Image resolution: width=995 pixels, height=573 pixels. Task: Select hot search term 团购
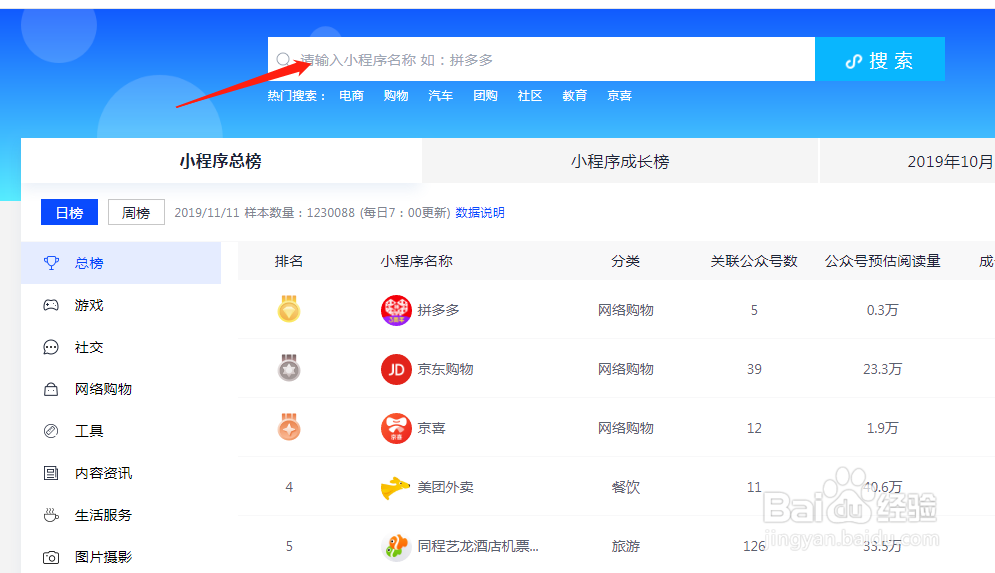coord(485,96)
